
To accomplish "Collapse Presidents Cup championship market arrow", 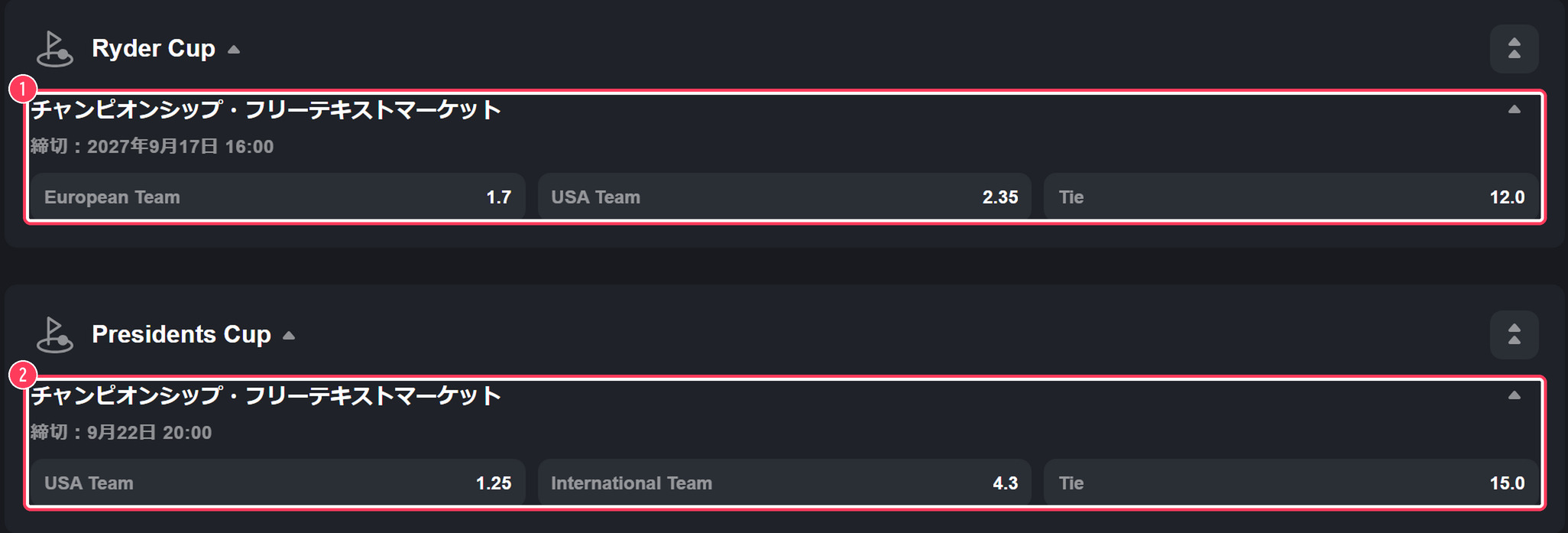I will click(1514, 396).
